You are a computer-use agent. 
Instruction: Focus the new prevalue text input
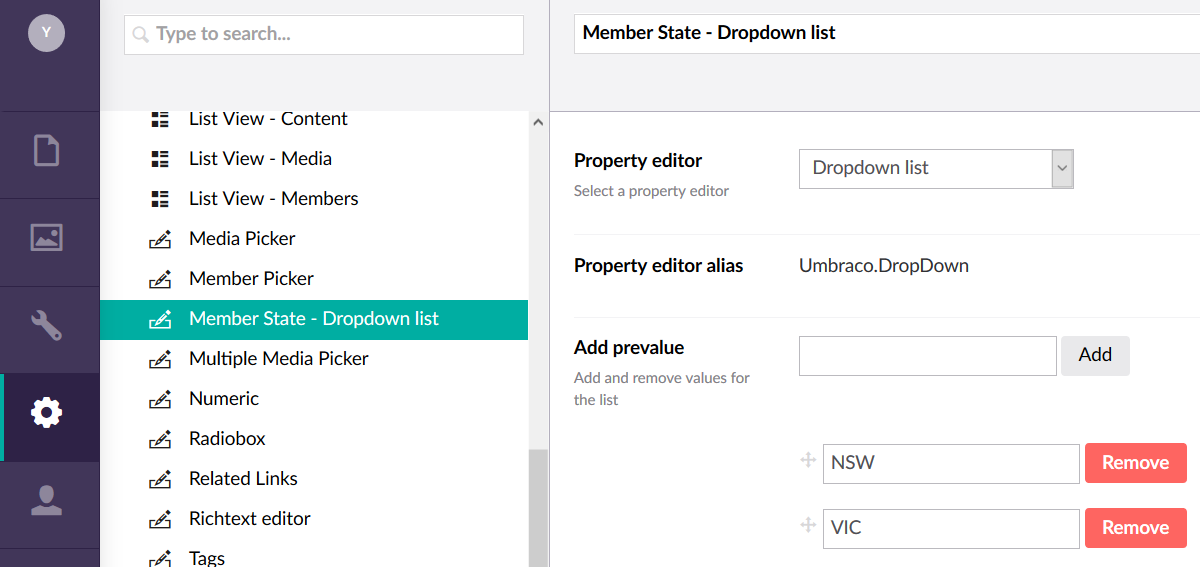coord(928,355)
